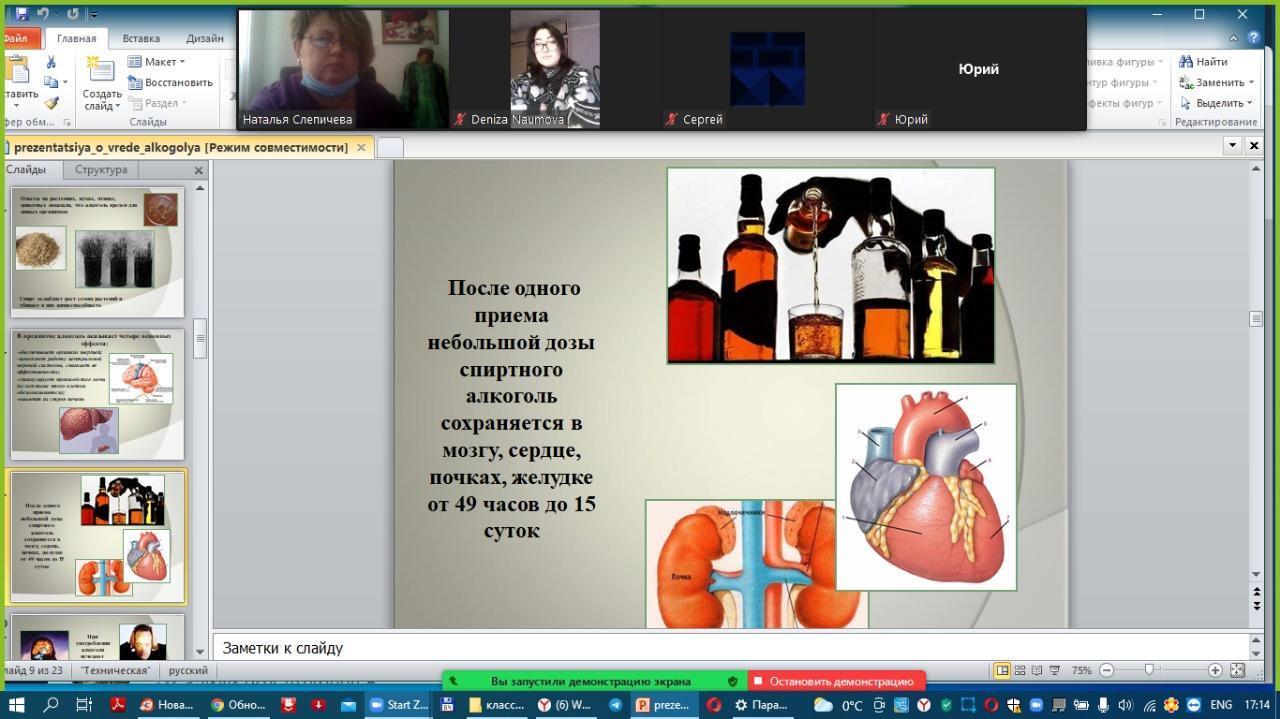
Task: Unmute Deniza Naumova's microphone icon
Action: 460,119
